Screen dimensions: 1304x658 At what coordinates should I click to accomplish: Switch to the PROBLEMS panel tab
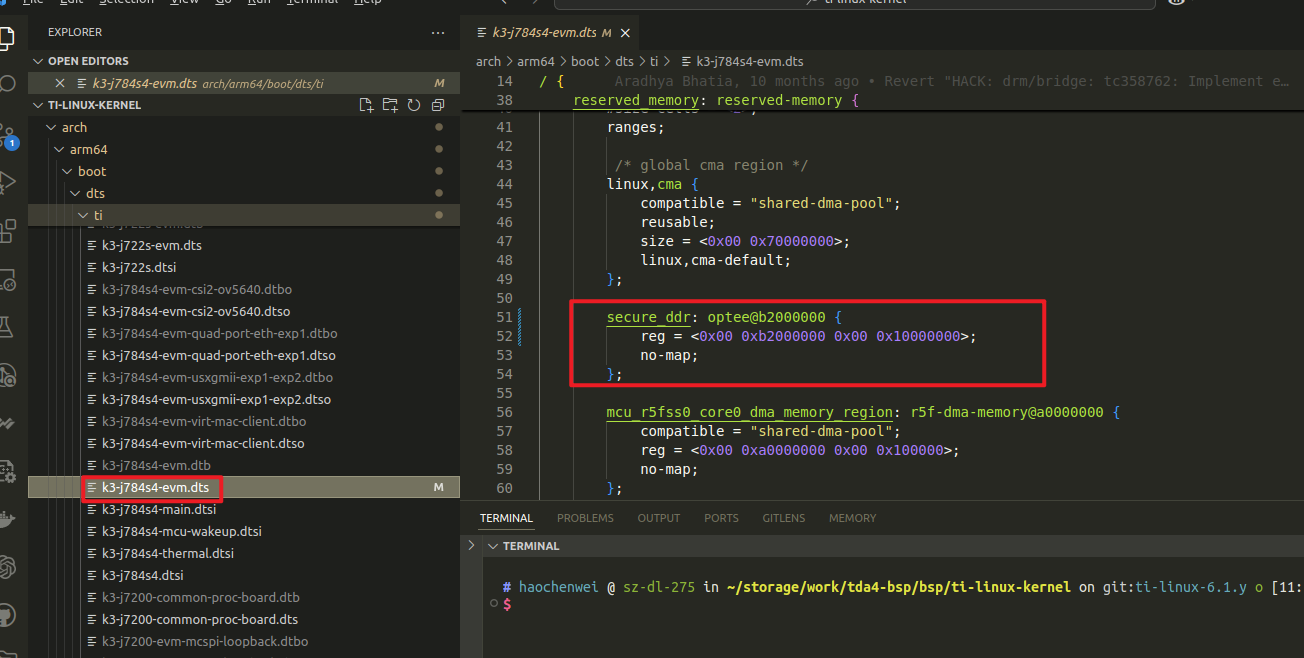(585, 518)
